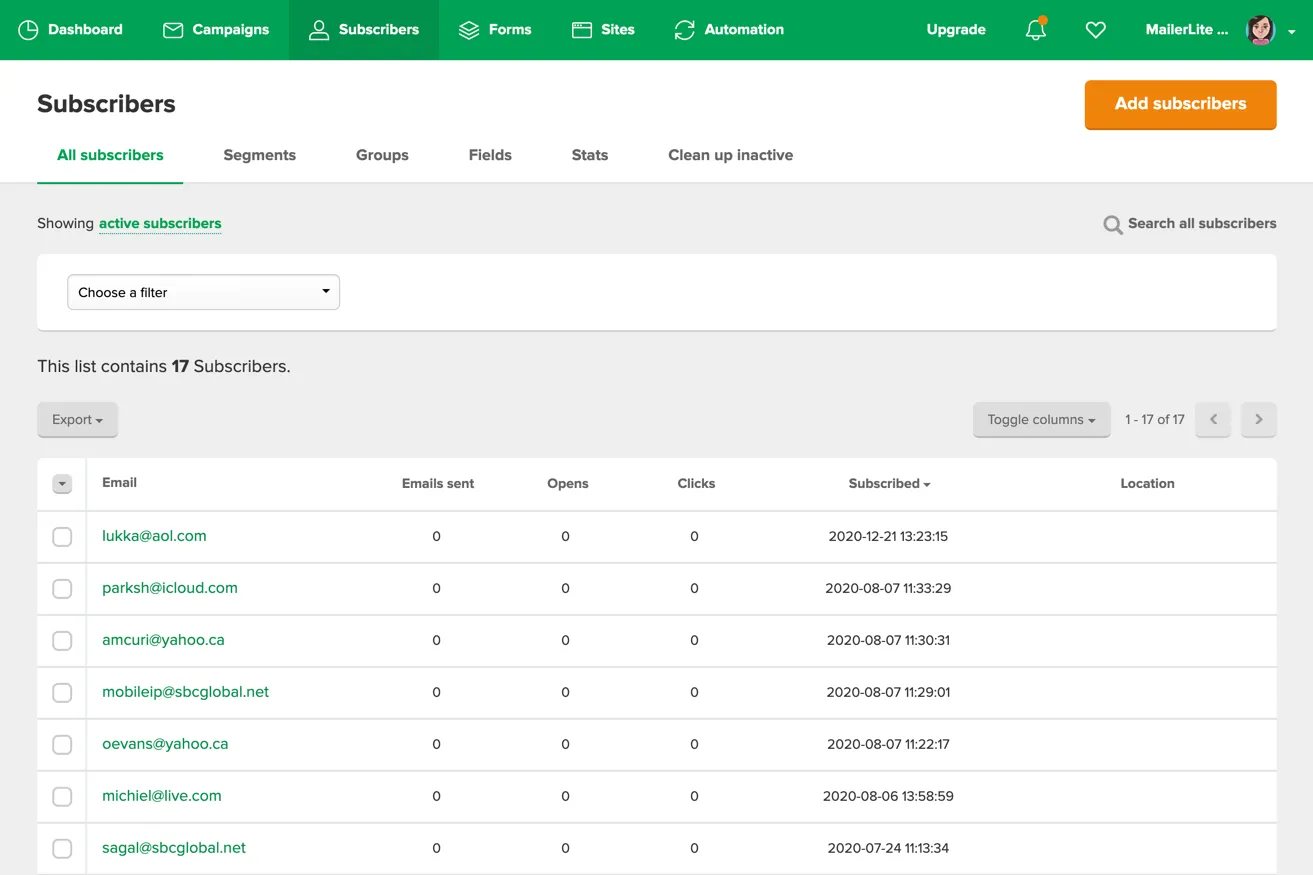Click the Sites browser window icon
The width and height of the screenshot is (1313, 875).
[x=582, y=30]
